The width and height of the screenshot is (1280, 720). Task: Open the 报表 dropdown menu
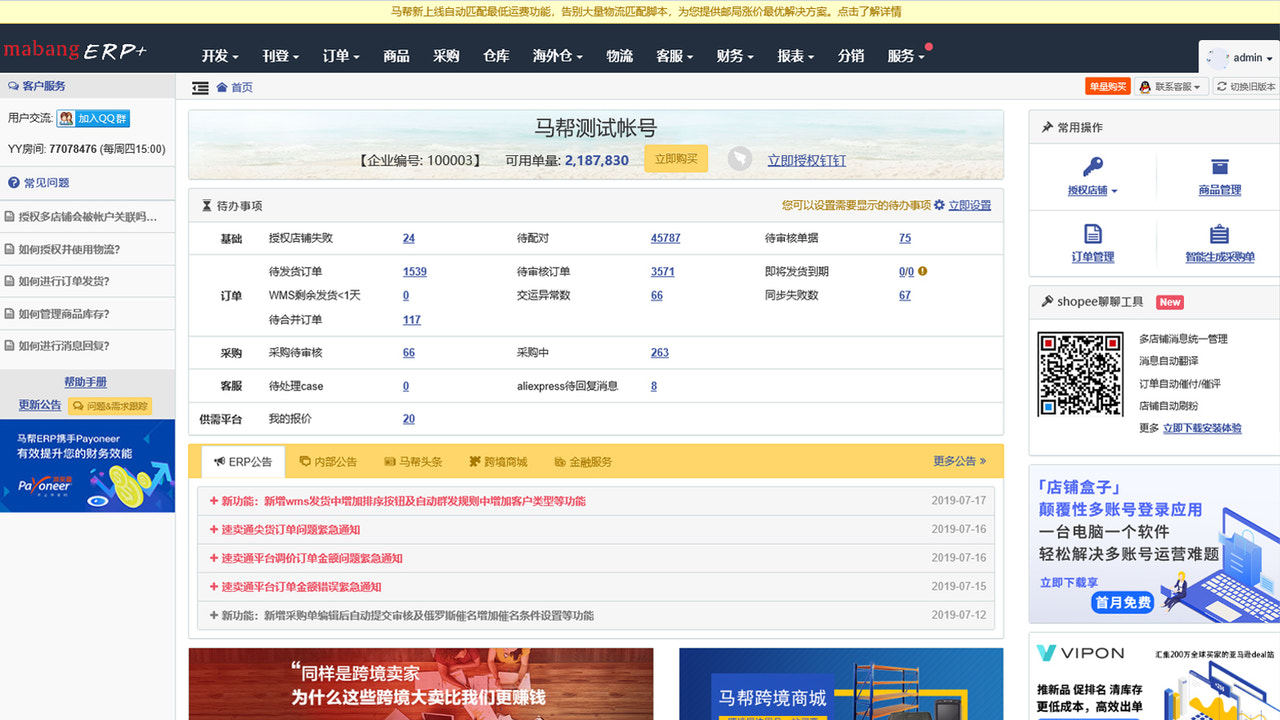click(796, 56)
